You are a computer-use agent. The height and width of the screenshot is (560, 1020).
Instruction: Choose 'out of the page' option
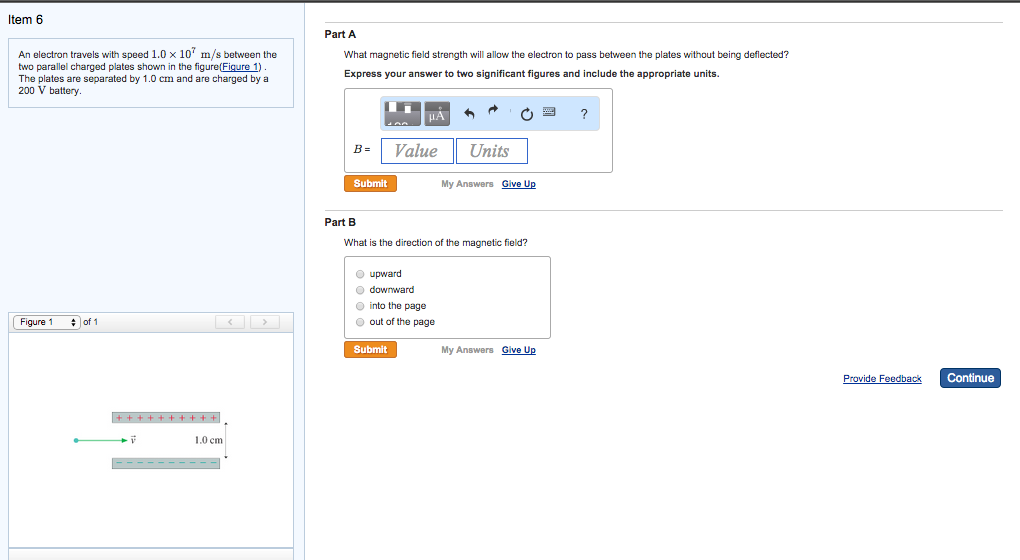(x=360, y=322)
